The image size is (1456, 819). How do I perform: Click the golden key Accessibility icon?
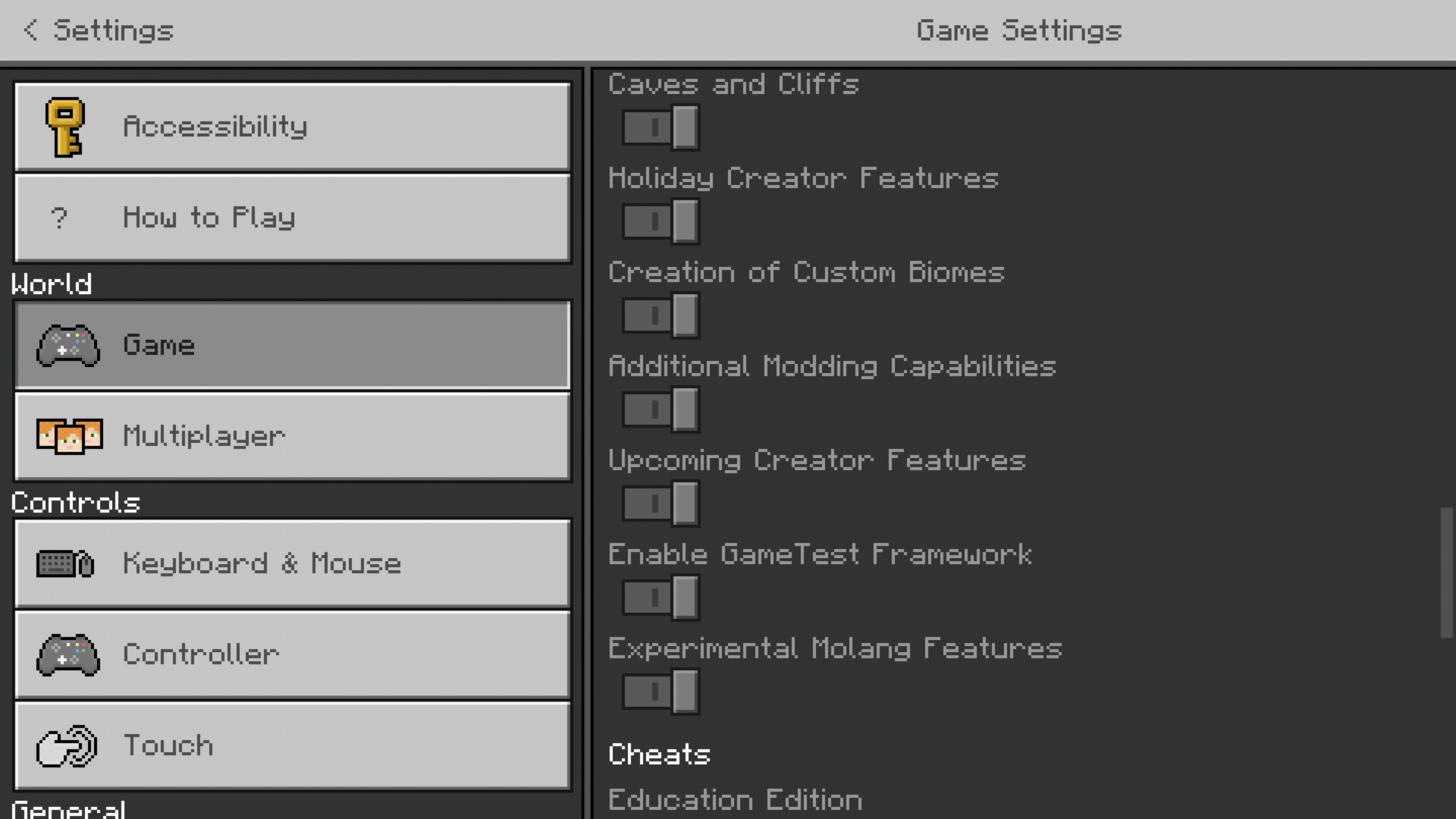(65, 127)
